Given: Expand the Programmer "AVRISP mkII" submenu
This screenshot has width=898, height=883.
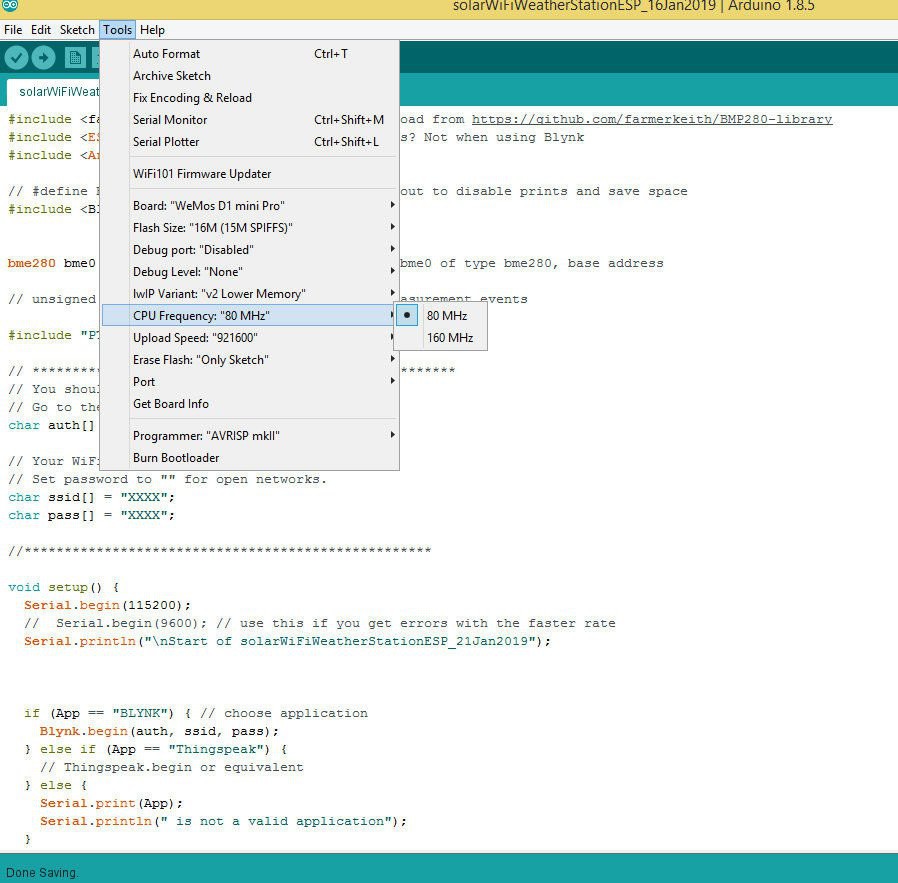Looking at the screenshot, I should 249,436.
